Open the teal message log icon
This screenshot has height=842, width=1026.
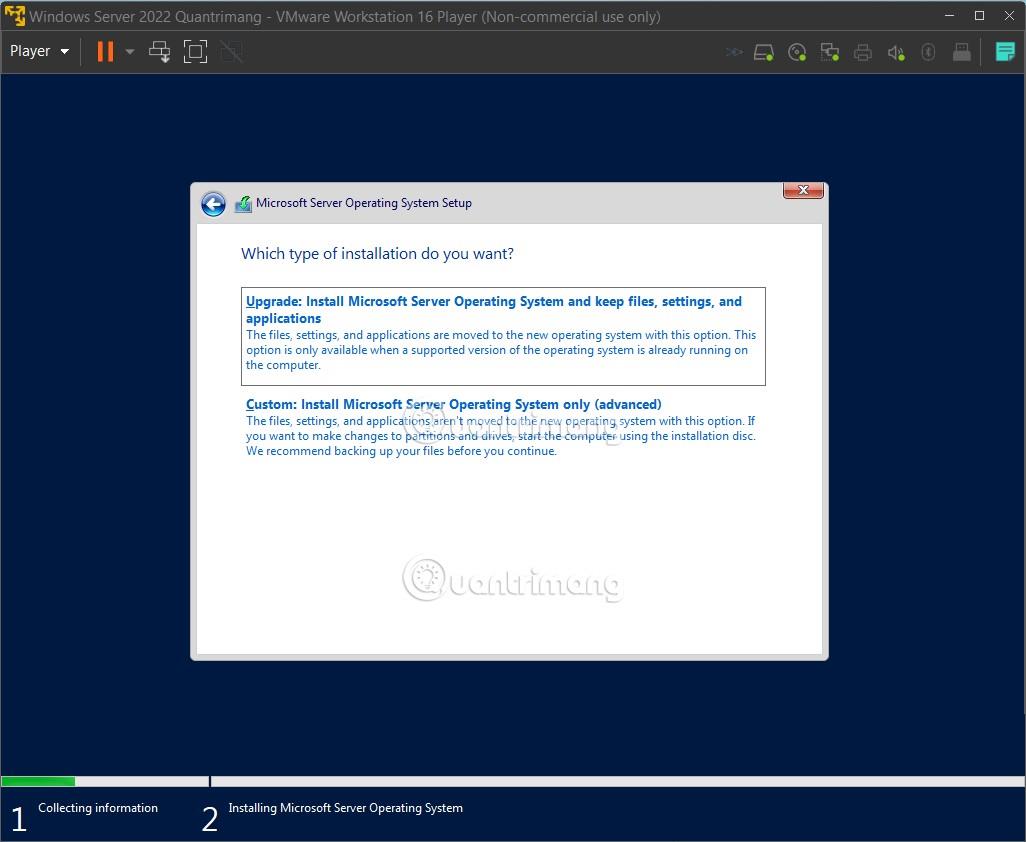[x=1004, y=51]
